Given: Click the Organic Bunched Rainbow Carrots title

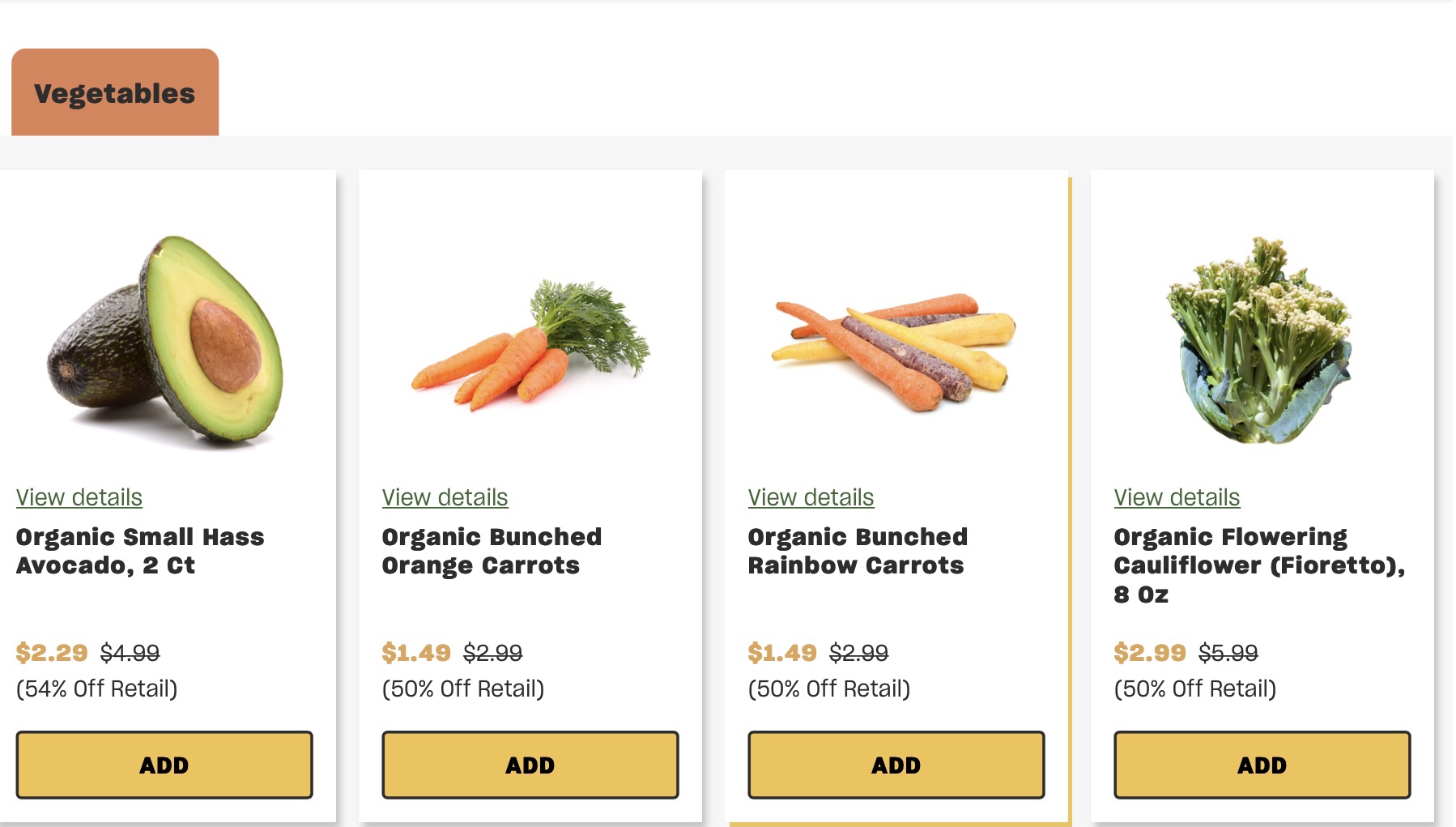Looking at the screenshot, I should point(857,551).
